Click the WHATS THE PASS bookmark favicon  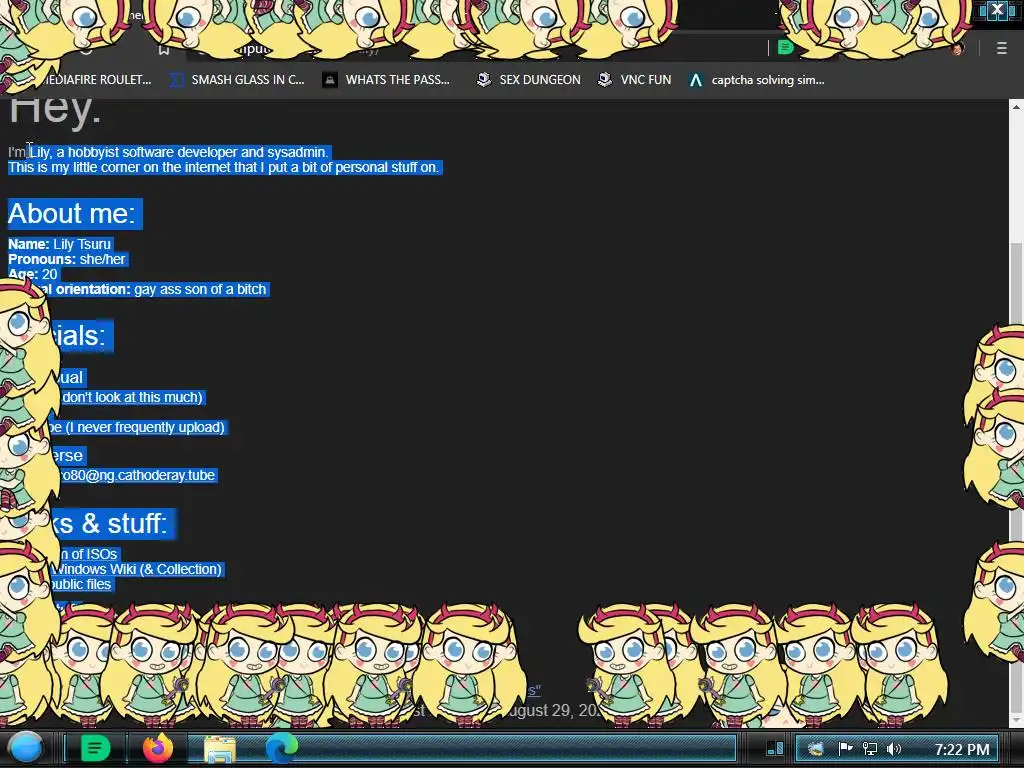(330, 80)
